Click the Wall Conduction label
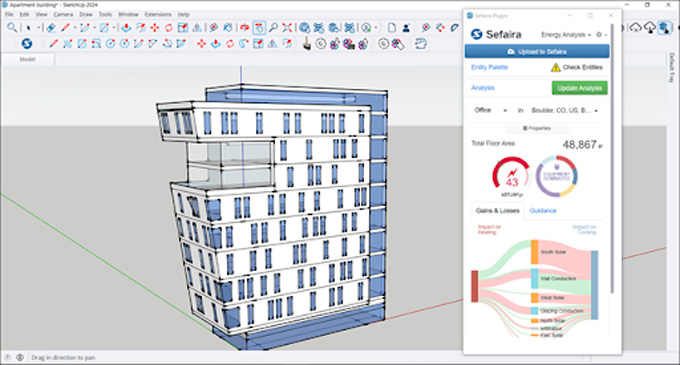This screenshot has width=680, height=365. click(558, 279)
